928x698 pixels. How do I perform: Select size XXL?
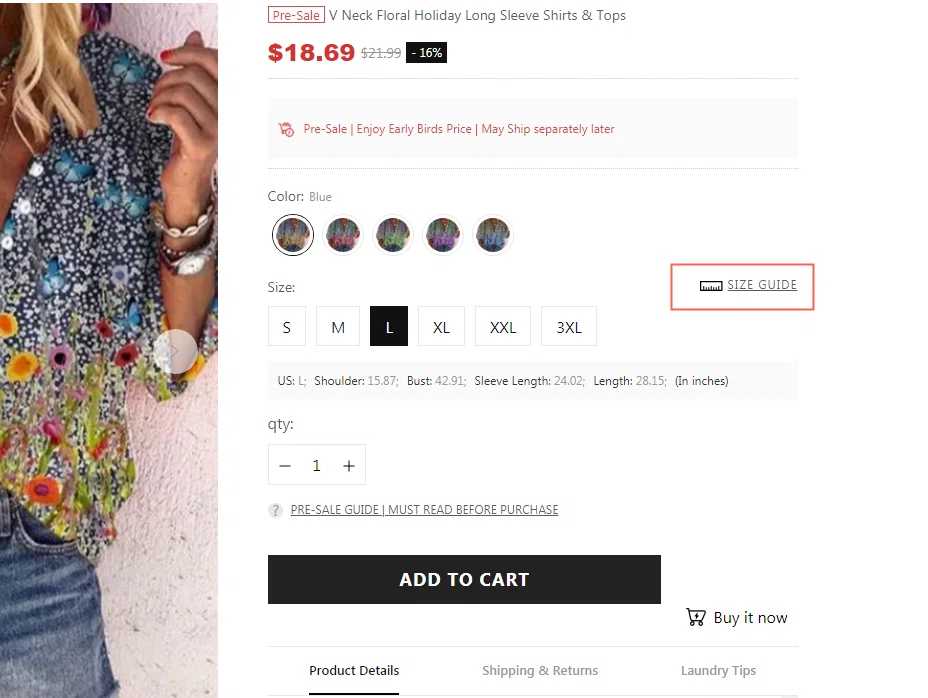[x=503, y=327]
